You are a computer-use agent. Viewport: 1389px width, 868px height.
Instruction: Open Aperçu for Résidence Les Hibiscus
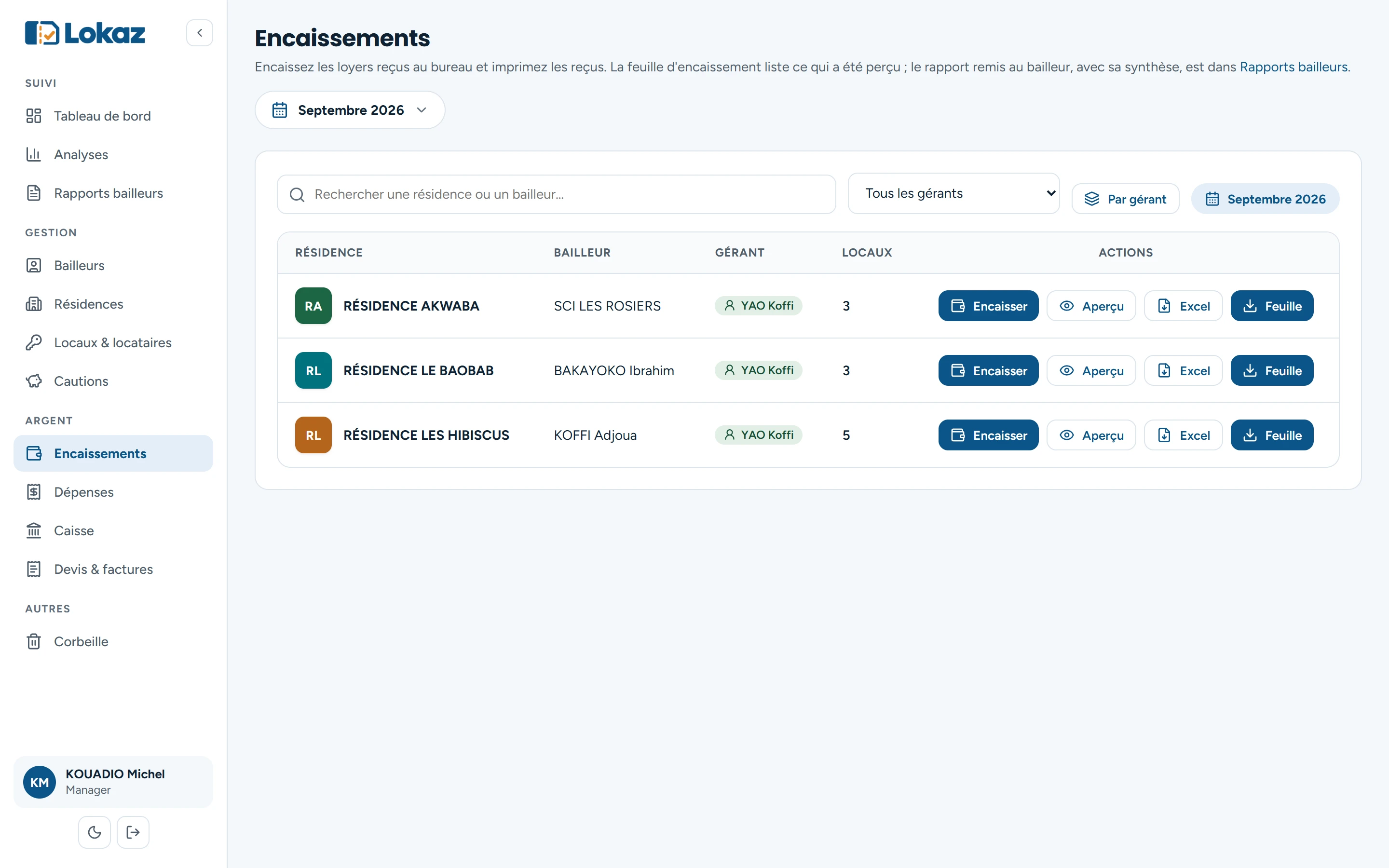pyautogui.click(x=1090, y=434)
